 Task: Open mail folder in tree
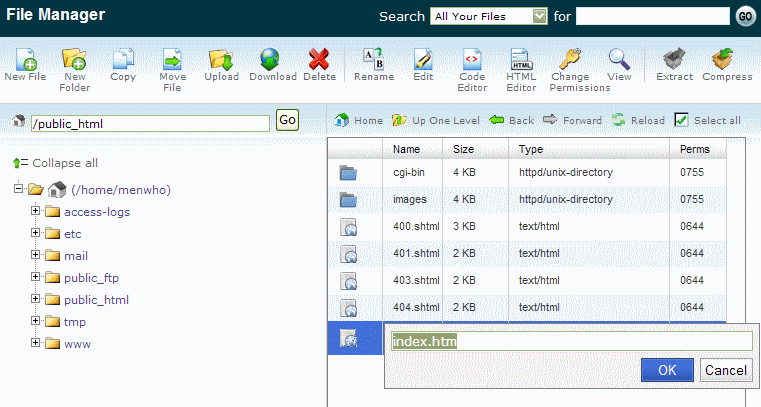tap(76, 256)
